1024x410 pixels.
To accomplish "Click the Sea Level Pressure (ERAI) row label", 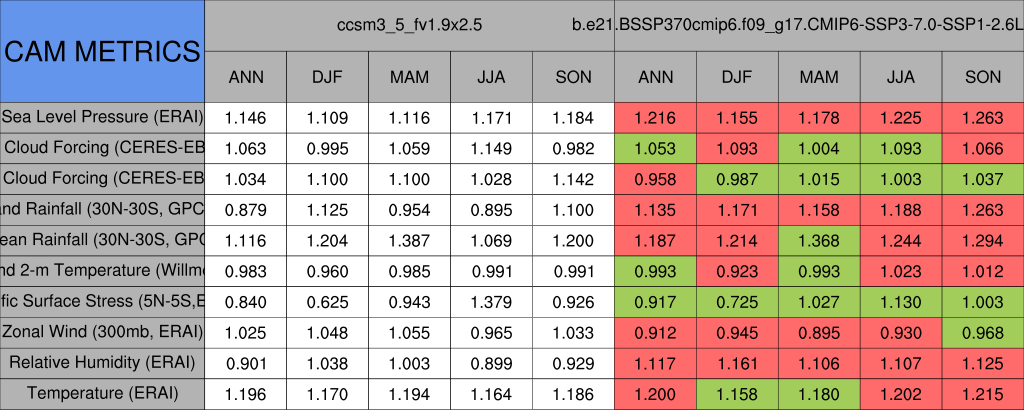I will pyautogui.click(x=102, y=117).
